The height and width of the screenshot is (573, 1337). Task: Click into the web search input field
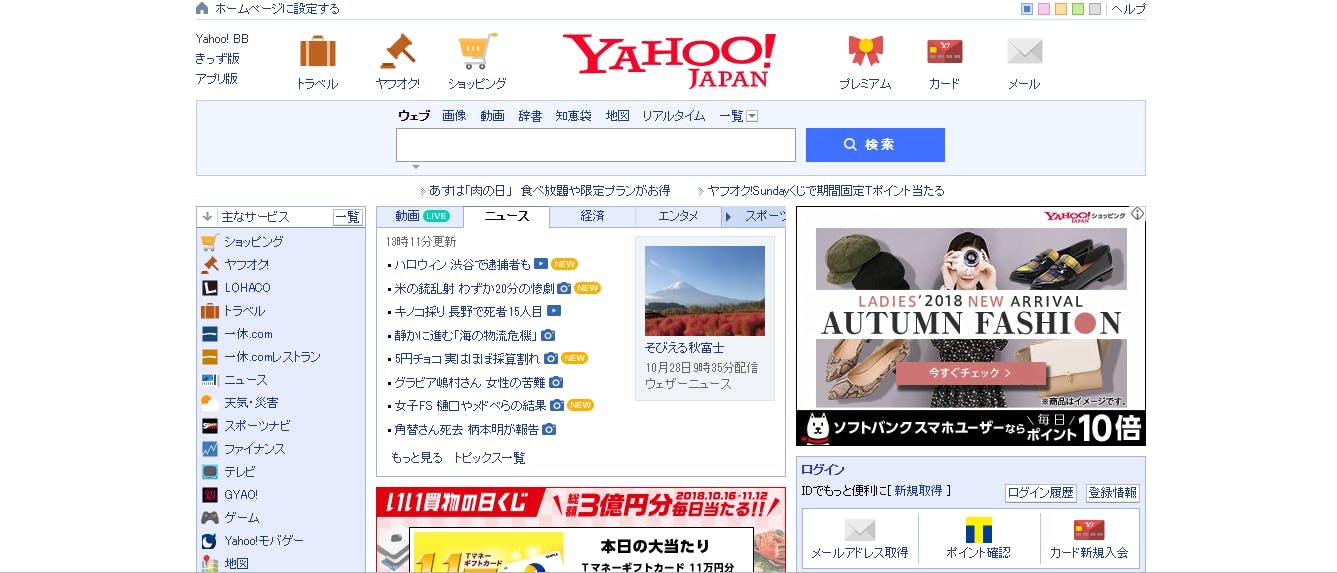(595, 145)
